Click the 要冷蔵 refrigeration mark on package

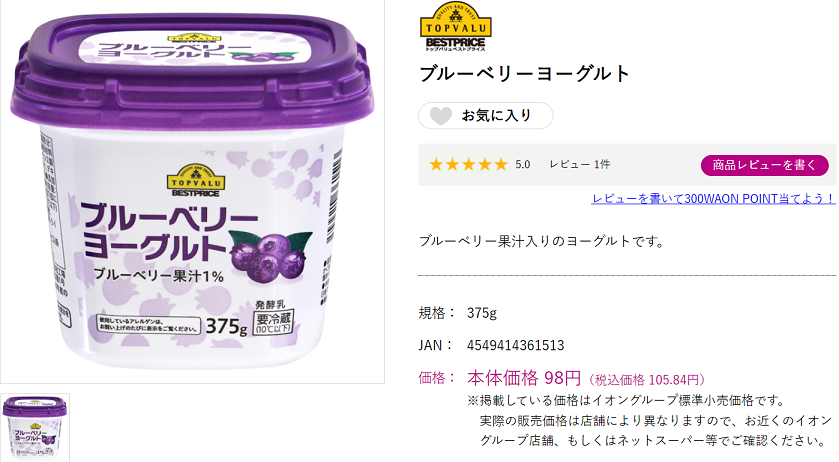click(273, 322)
